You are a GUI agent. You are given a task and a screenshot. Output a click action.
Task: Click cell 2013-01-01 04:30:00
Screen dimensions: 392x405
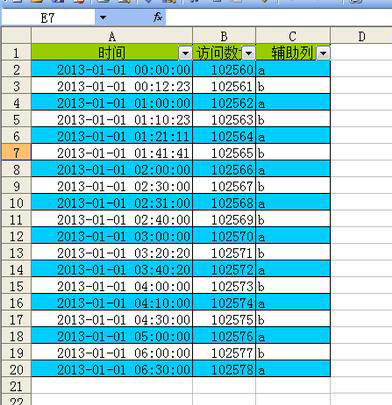(x=112, y=319)
